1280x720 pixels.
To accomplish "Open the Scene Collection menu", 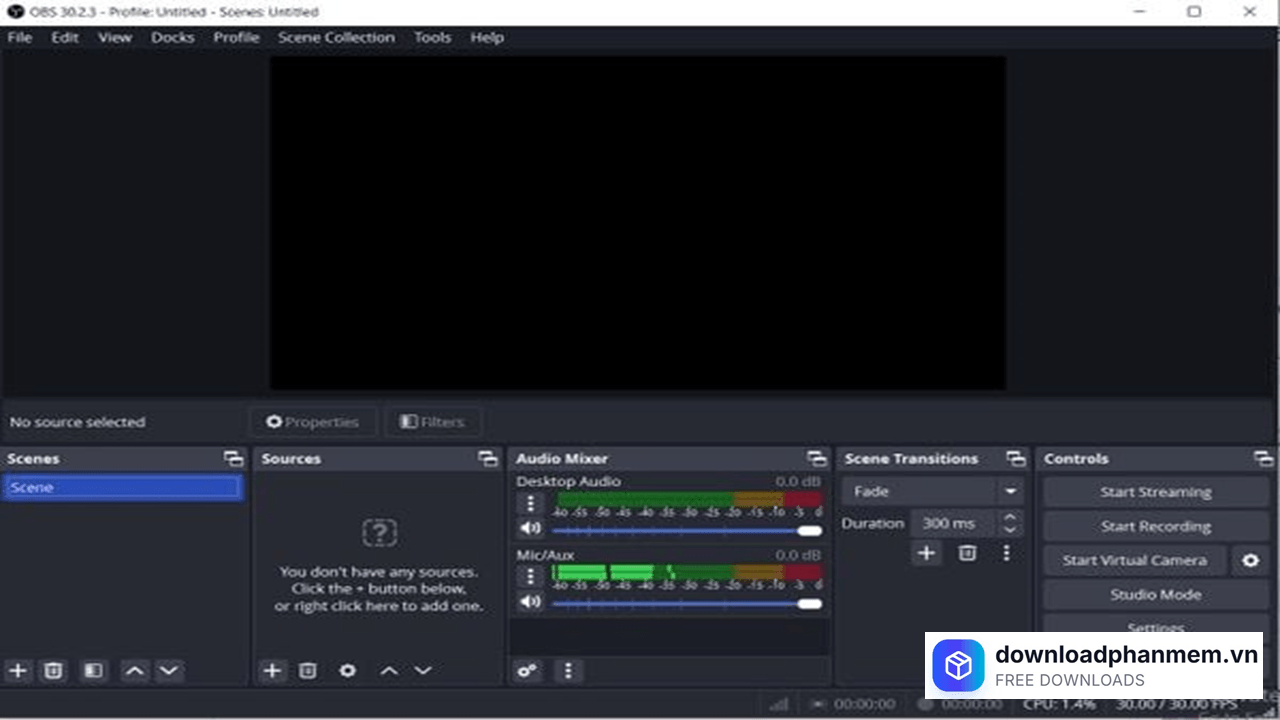I will [336, 37].
